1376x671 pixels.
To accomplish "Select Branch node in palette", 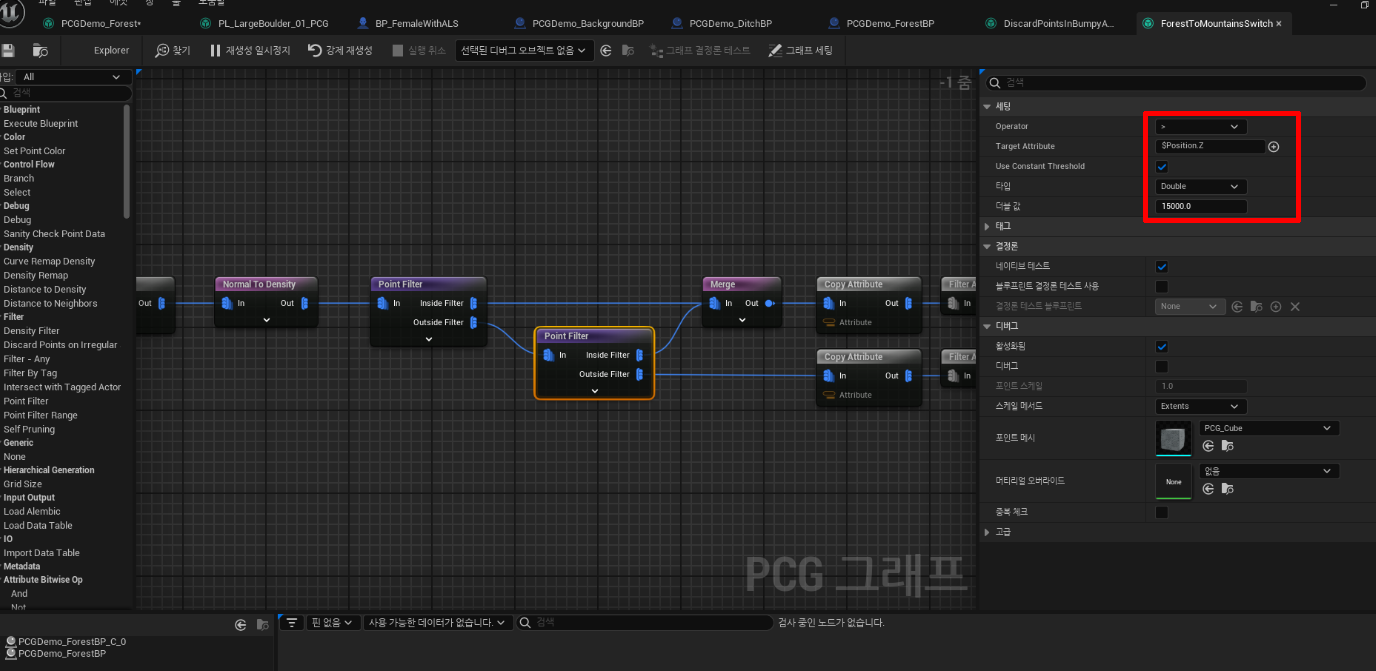I will tap(19, 178).
